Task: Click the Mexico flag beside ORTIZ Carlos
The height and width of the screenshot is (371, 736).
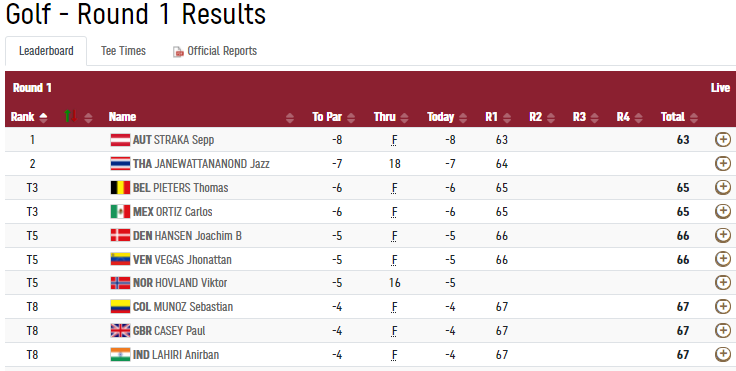Action: (120, 212)
